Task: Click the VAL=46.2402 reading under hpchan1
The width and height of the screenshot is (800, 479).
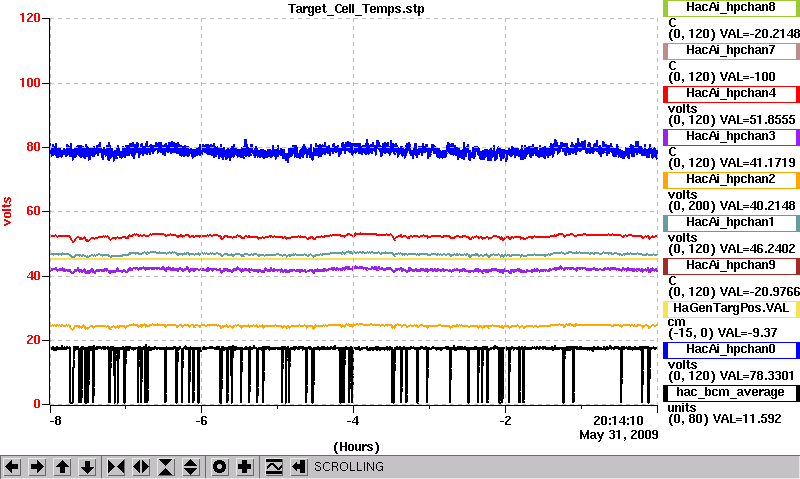Action: point(757,249)
